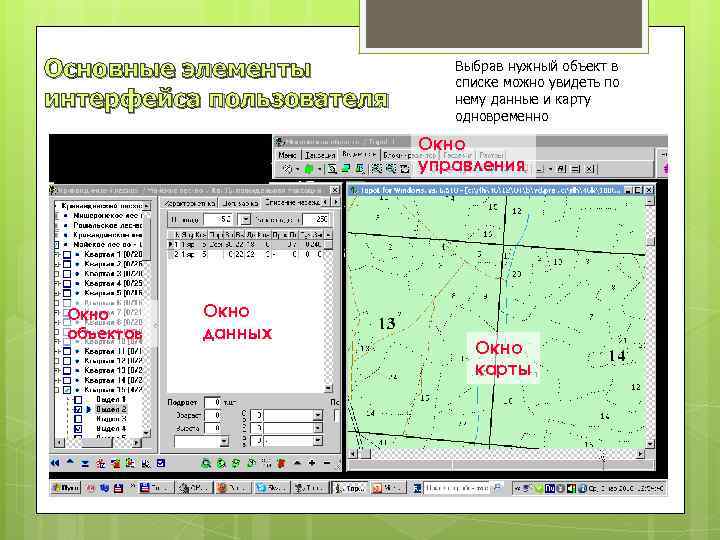The height and width of the screenshot is (540, 720).
Task: Toggle the Квартал 4 checkbox in object tree
Action: (67, 283)
